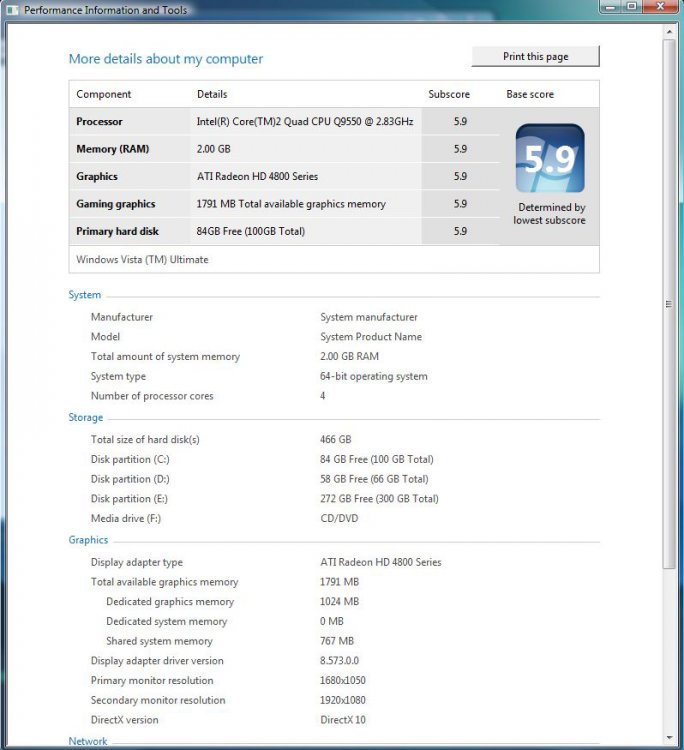684x750 pixels.
Task: Click the 'Disk partition (C:)' label
Action: pyautogui.click(x=130, y=460)
